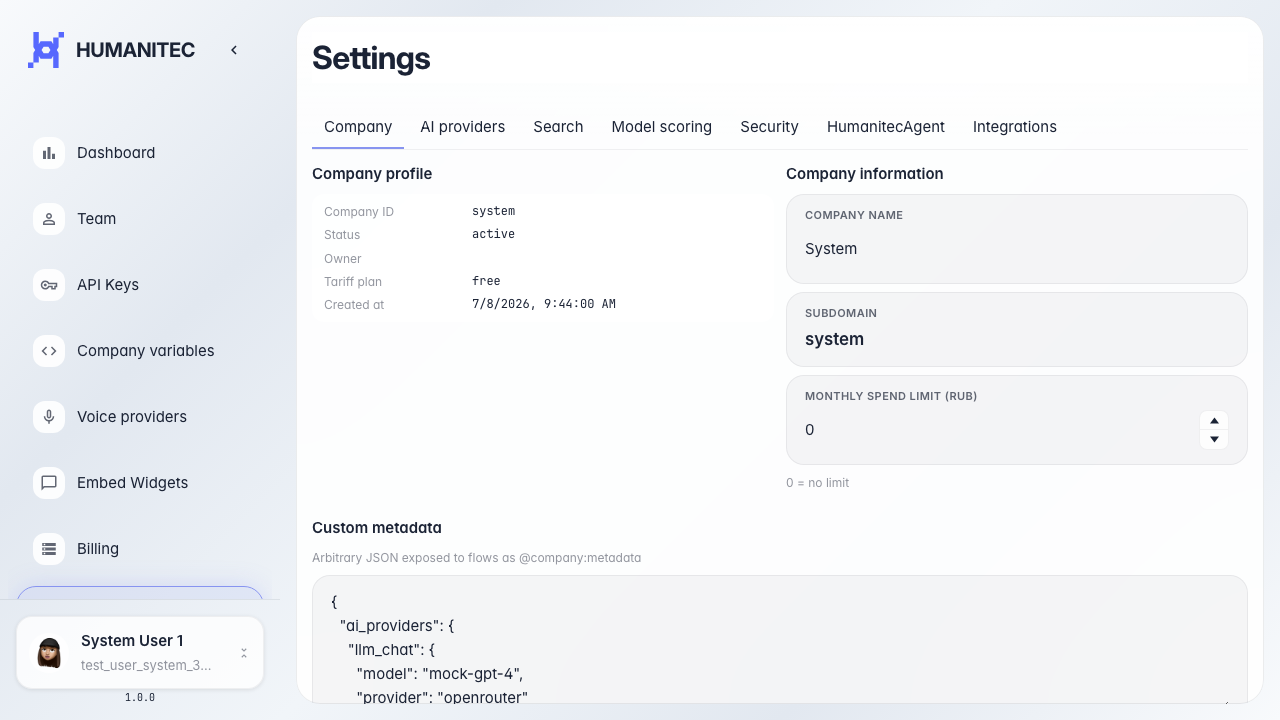Click the API Keys key icon

pos(49,285)
